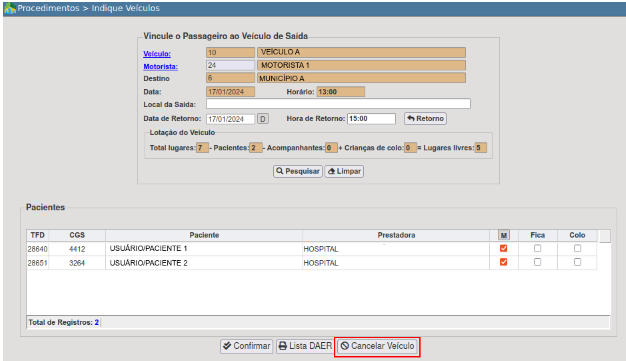Image resolution: width=626 pixels, height=361 pixels.
Task: Click the Motorista code field with 24
Action: (x=230, y=65)
